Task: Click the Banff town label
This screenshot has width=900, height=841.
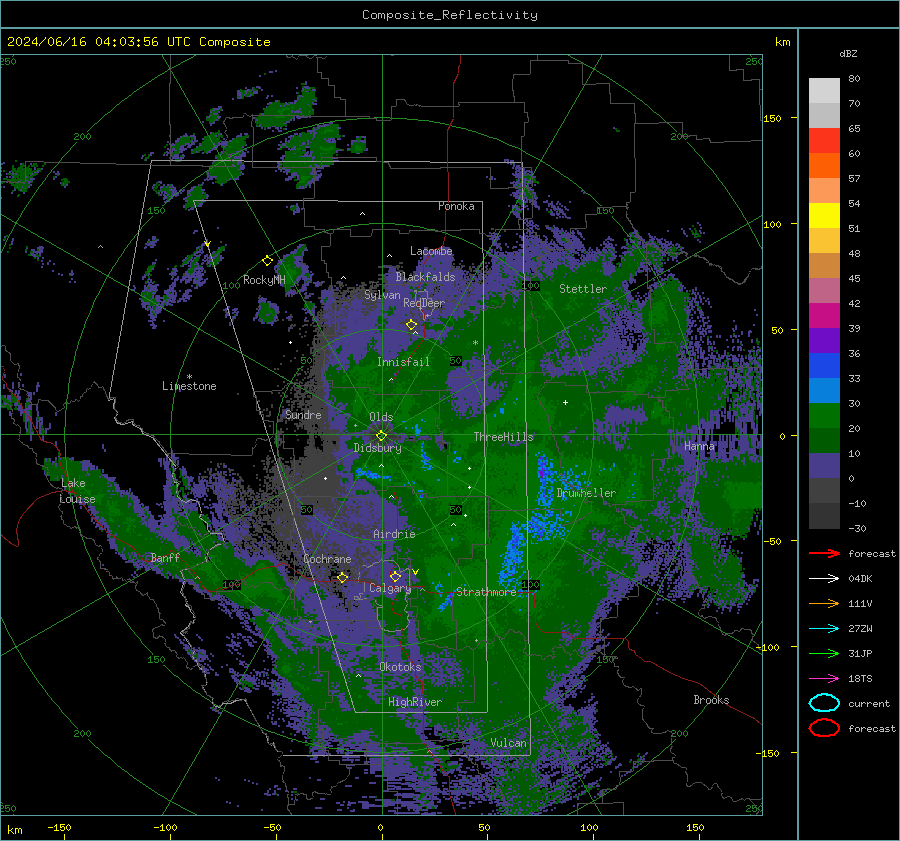Action: (x=165, y=557)
